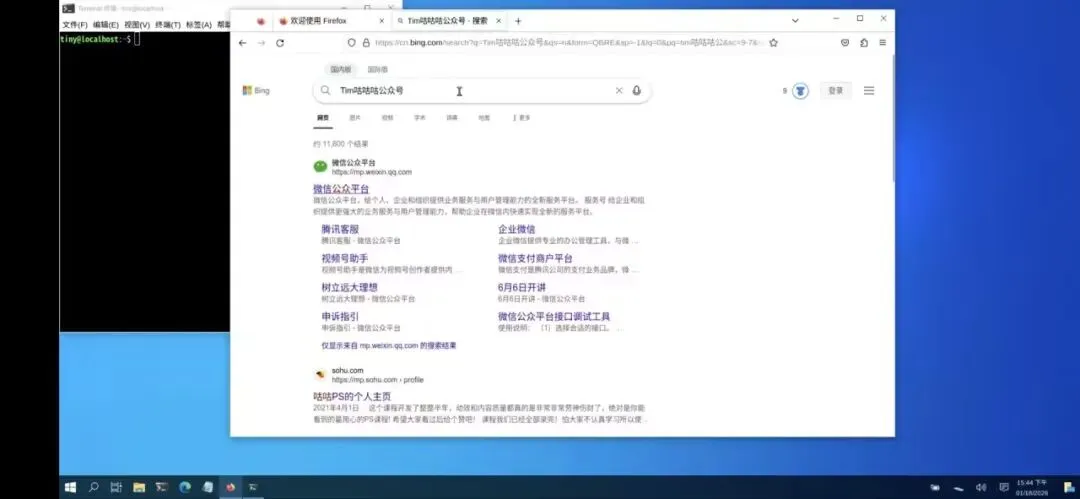
Task: Open the 文件(F) menu in Terminal
Action: (74, 25)
